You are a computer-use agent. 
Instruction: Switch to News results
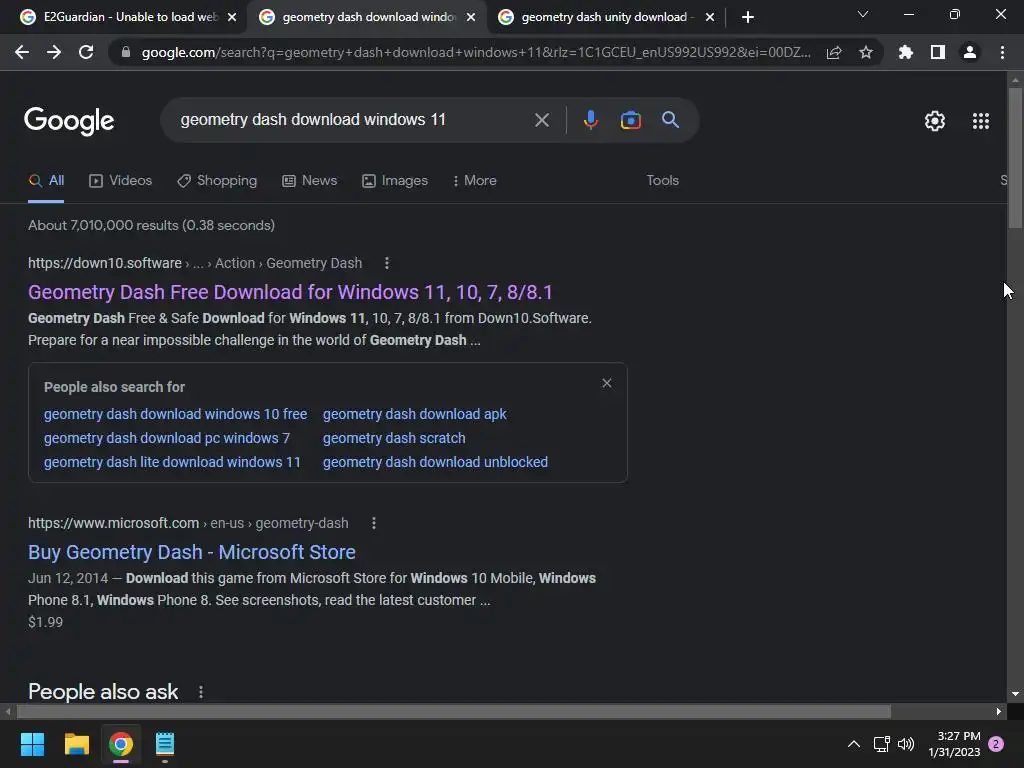(x=310, y=181)
